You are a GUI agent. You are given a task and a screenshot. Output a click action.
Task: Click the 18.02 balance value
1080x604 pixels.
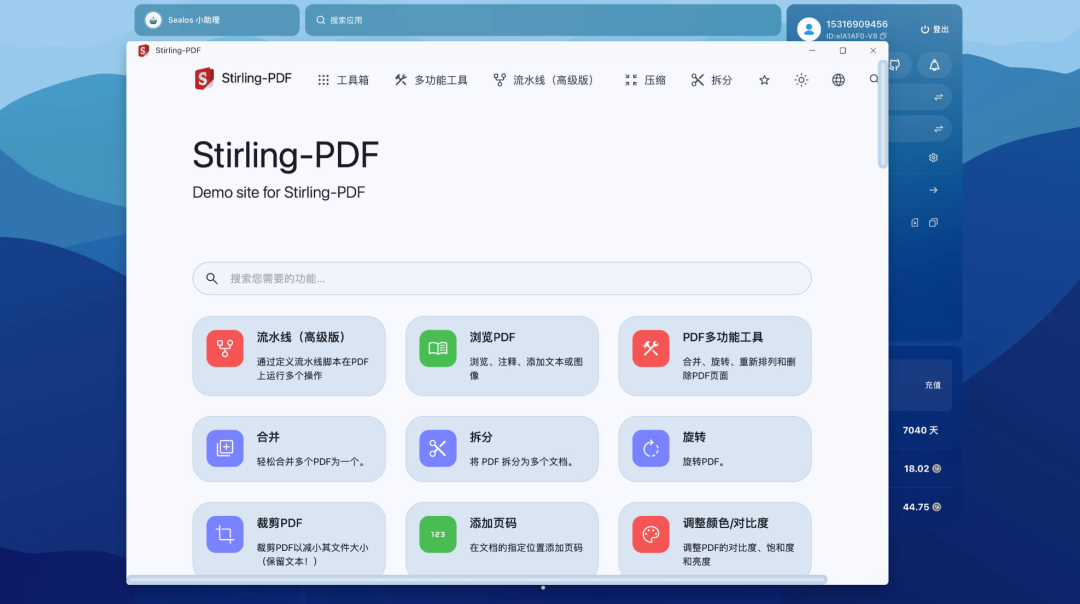click(x=917, y=468)
